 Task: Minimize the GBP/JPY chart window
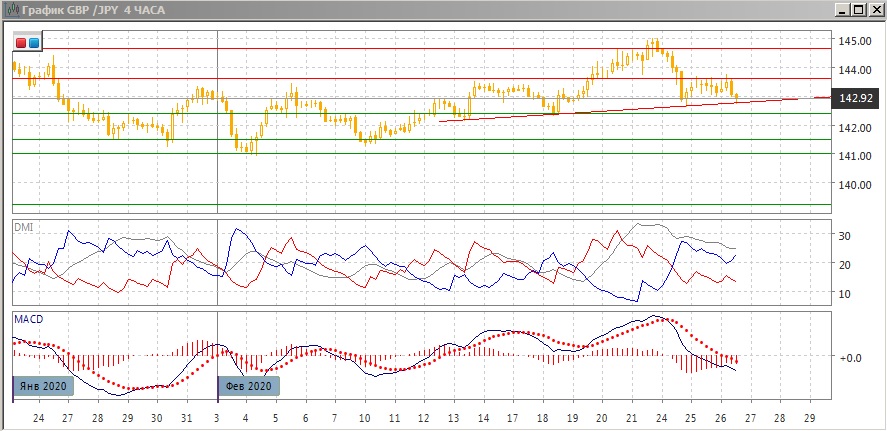[x=840, y=9]
